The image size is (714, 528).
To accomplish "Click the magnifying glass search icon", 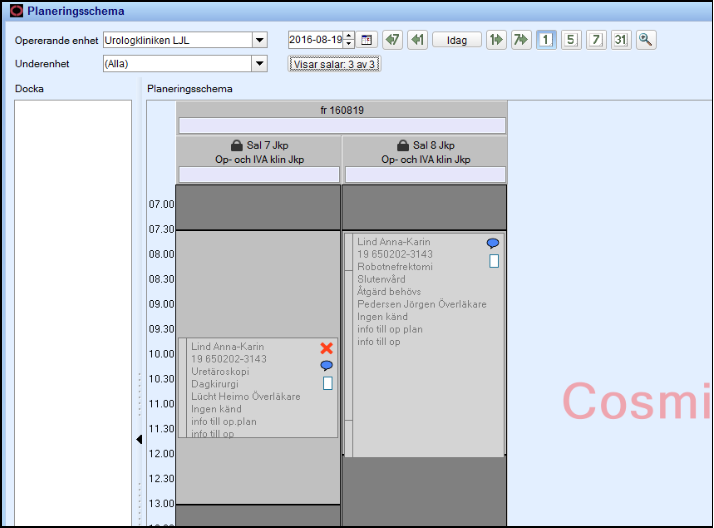I will [x=646, y=40].
